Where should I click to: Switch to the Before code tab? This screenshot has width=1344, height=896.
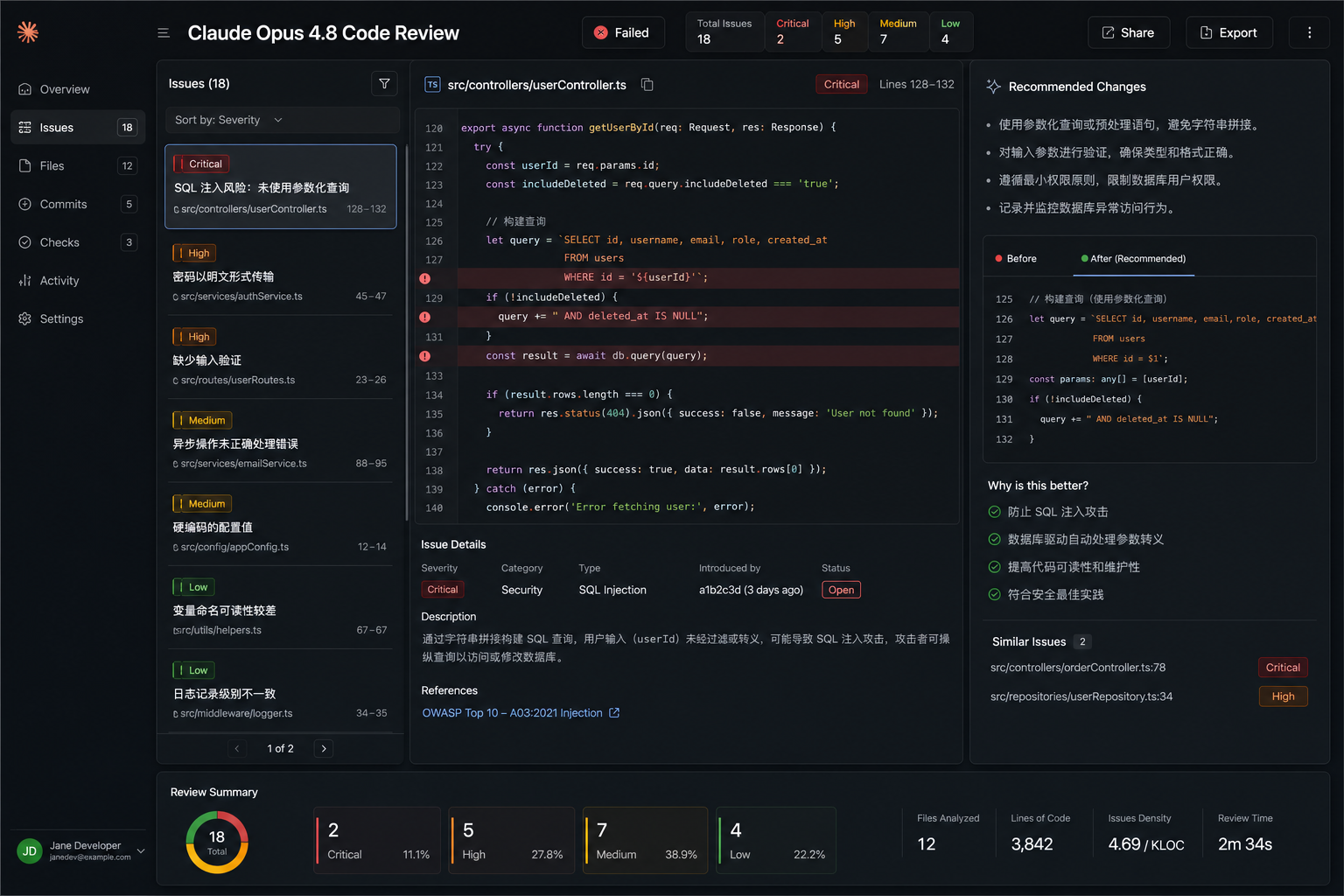(x=1016, y=259)
